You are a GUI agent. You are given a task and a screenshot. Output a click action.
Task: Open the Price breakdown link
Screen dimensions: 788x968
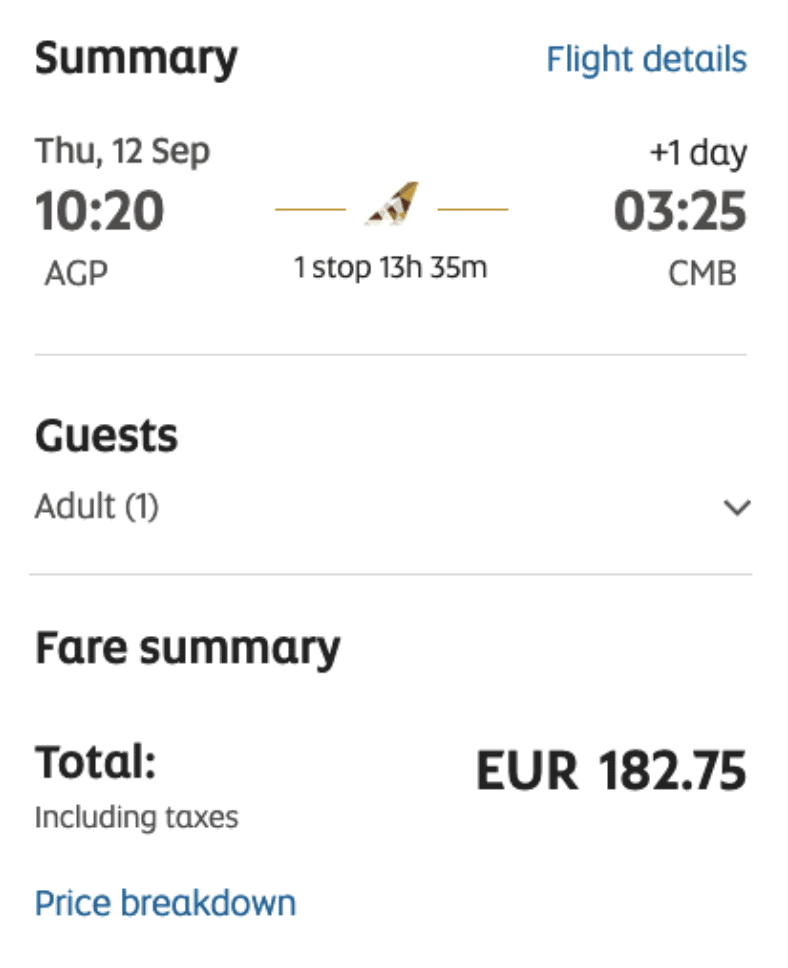tap(165, 903)
